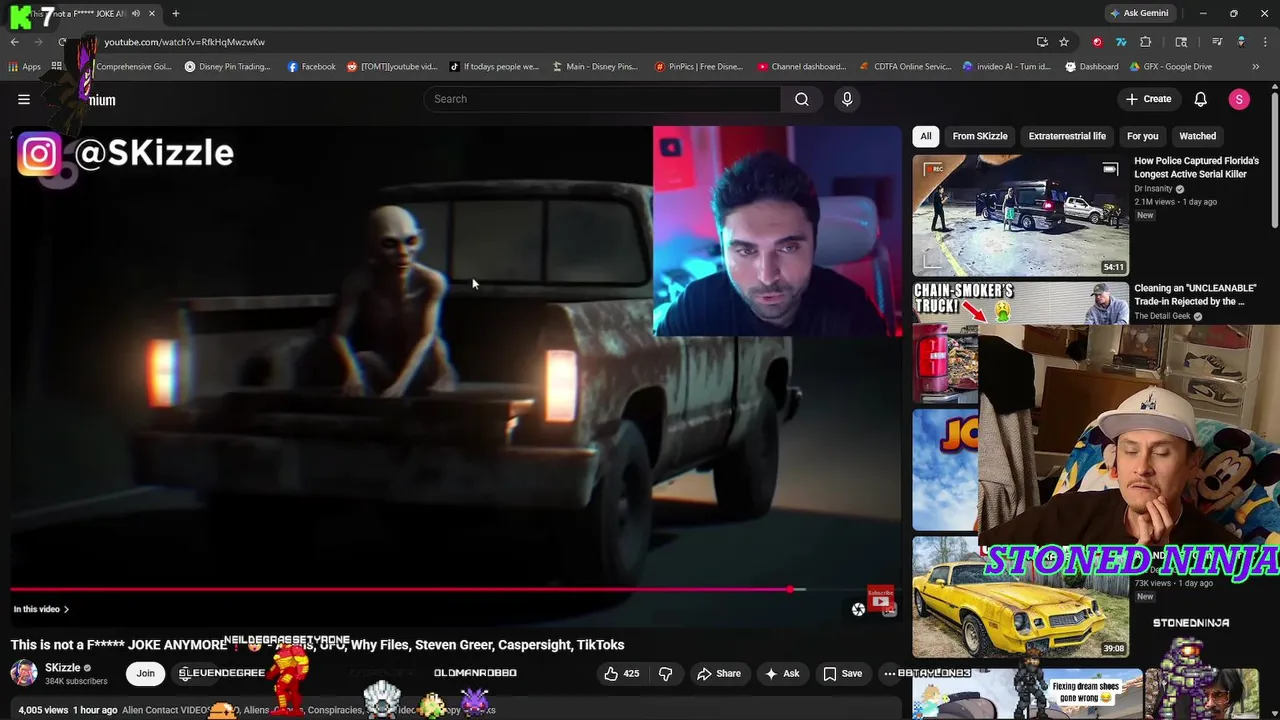This screenshot has width=1280, height=720.
Task: Open the Disney Pin Trading bookmark
Action: coord(227,67)
